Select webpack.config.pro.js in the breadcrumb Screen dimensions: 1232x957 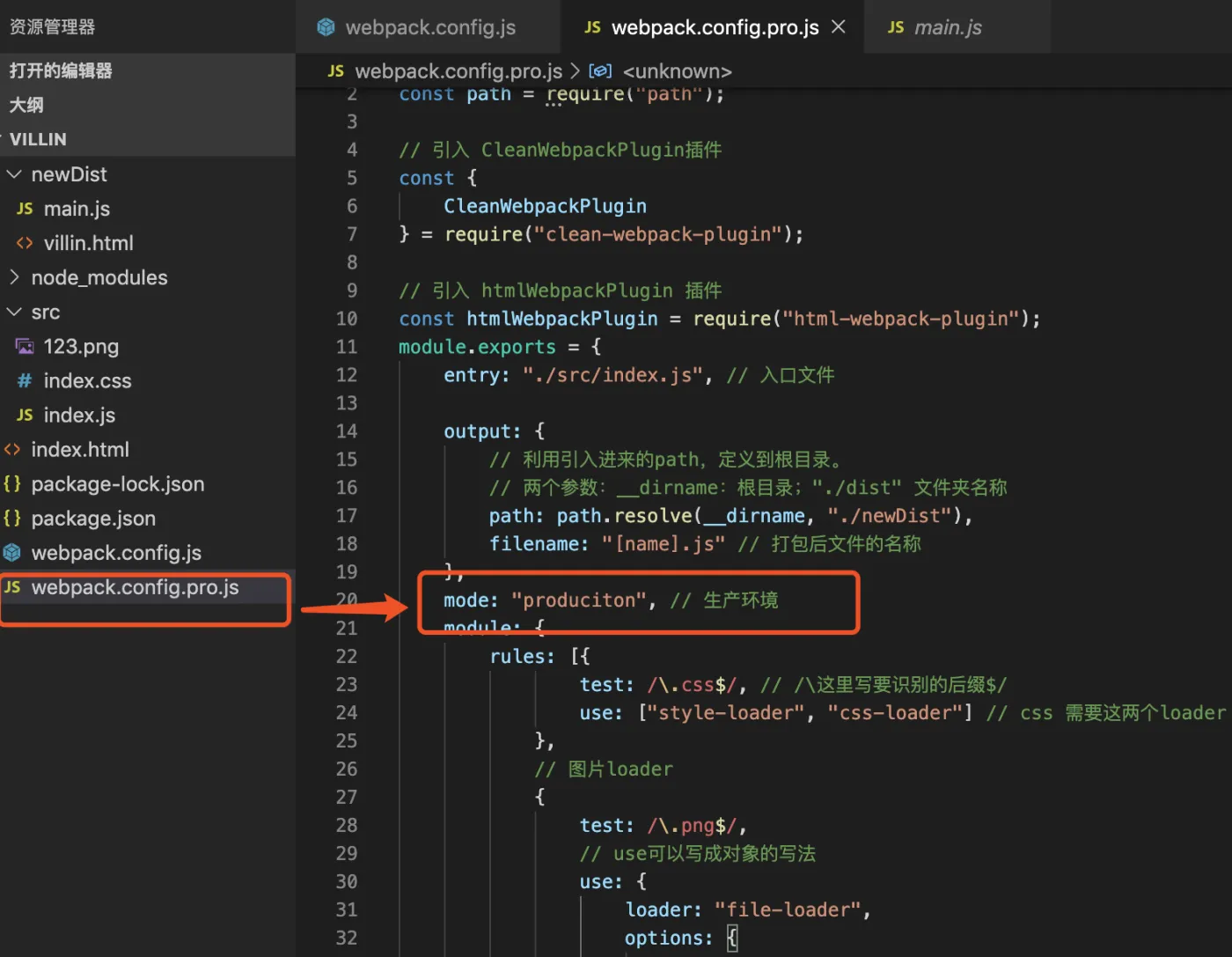click(458, 70)
